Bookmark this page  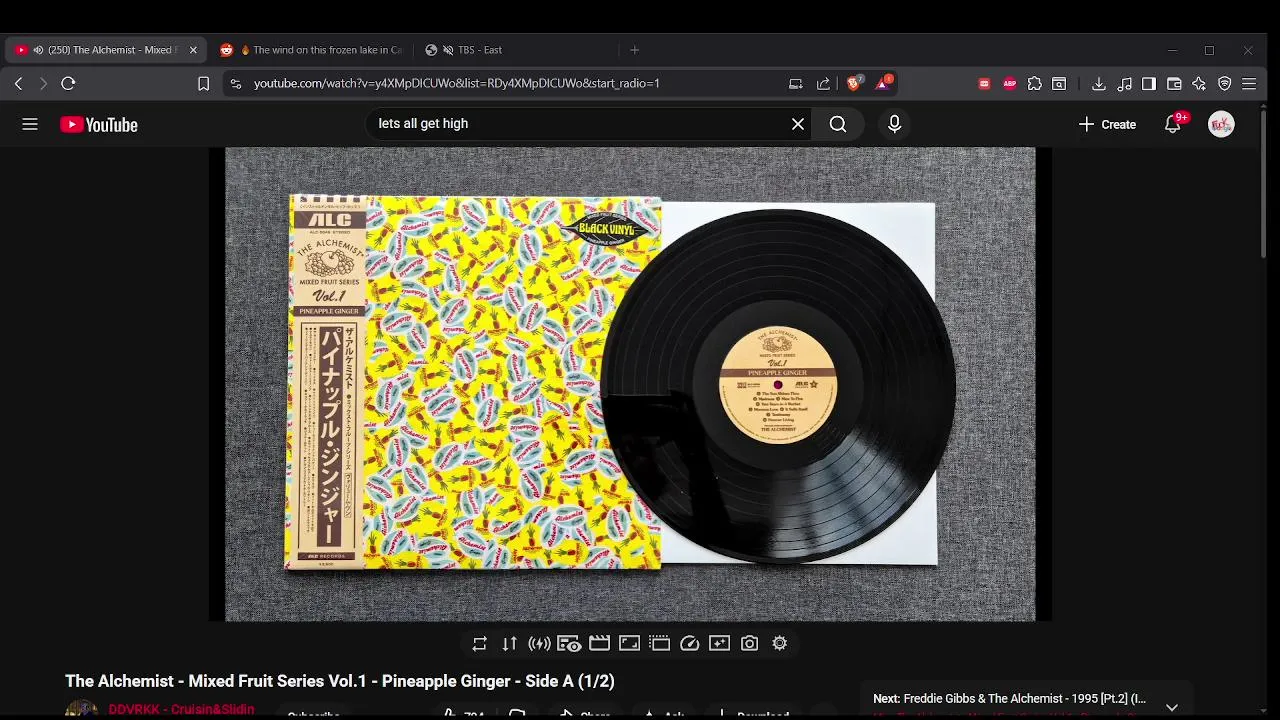tap(203, 84)
